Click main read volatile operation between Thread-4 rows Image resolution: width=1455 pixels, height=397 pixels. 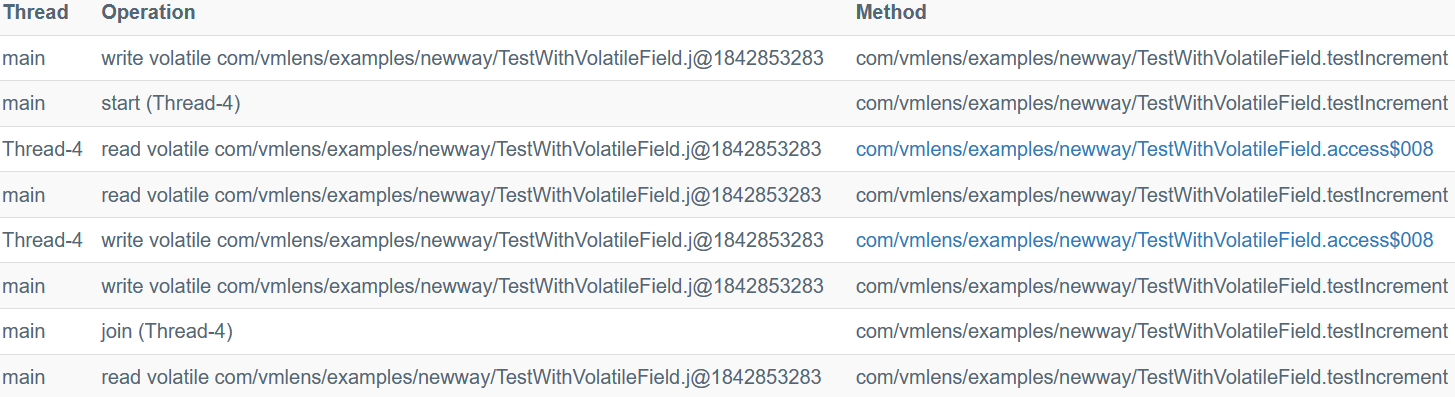pos(461,195)
